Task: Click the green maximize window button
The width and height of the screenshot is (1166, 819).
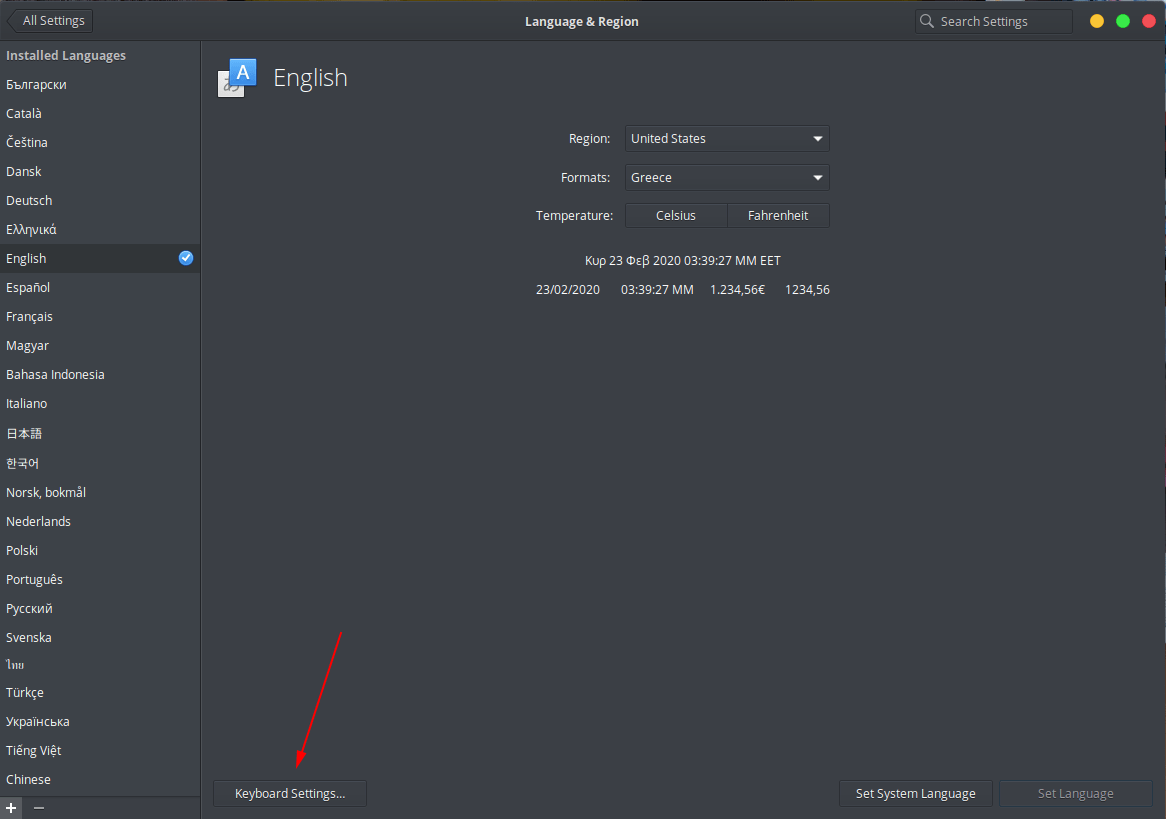Action: pyautogui.click(x=1123, y=21)
